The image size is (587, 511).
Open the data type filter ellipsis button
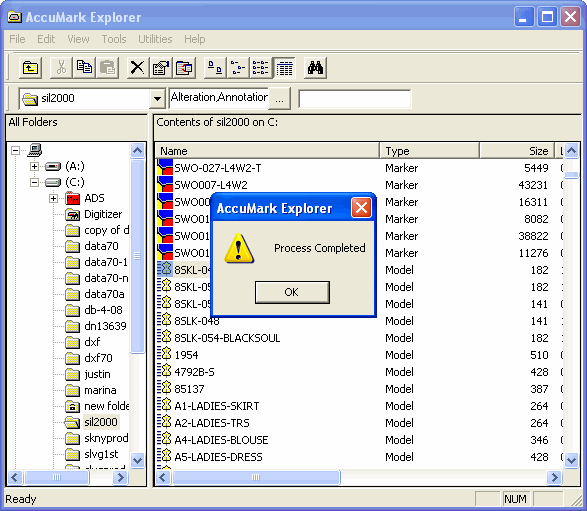[x=279, y=99]
